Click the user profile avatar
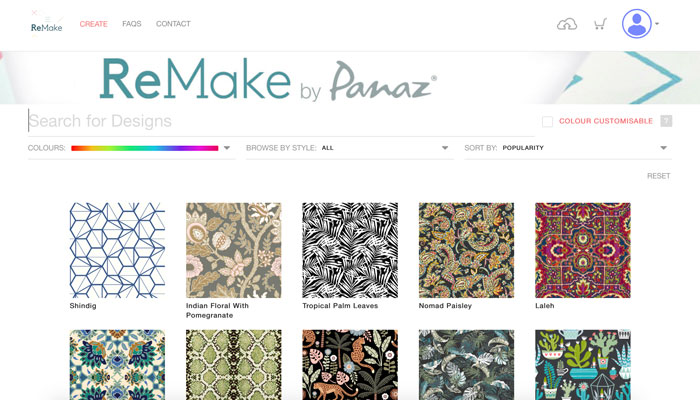The image size is (700, 400). tap(636, 24)
